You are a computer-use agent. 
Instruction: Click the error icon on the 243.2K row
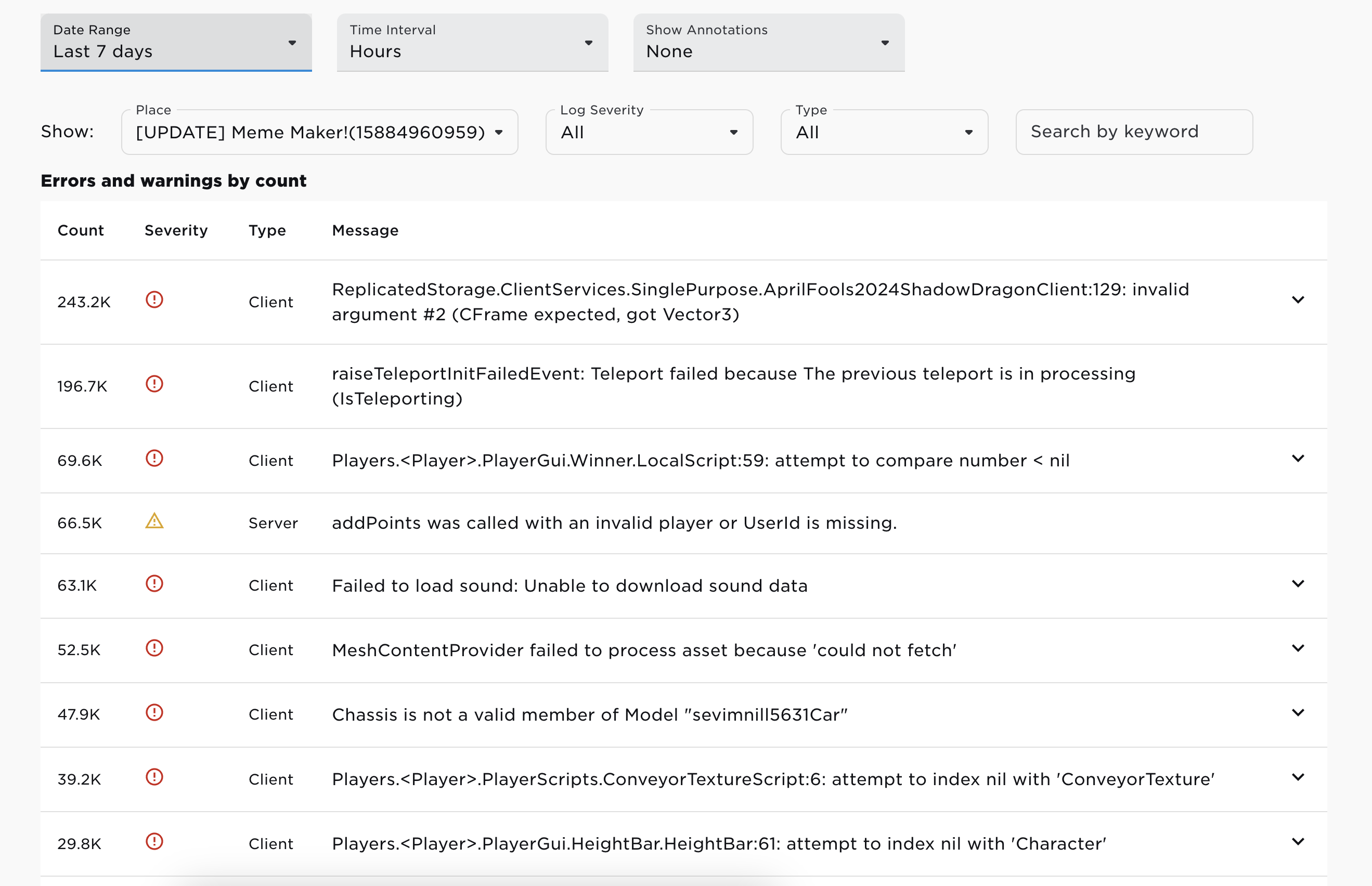(154, 299)
